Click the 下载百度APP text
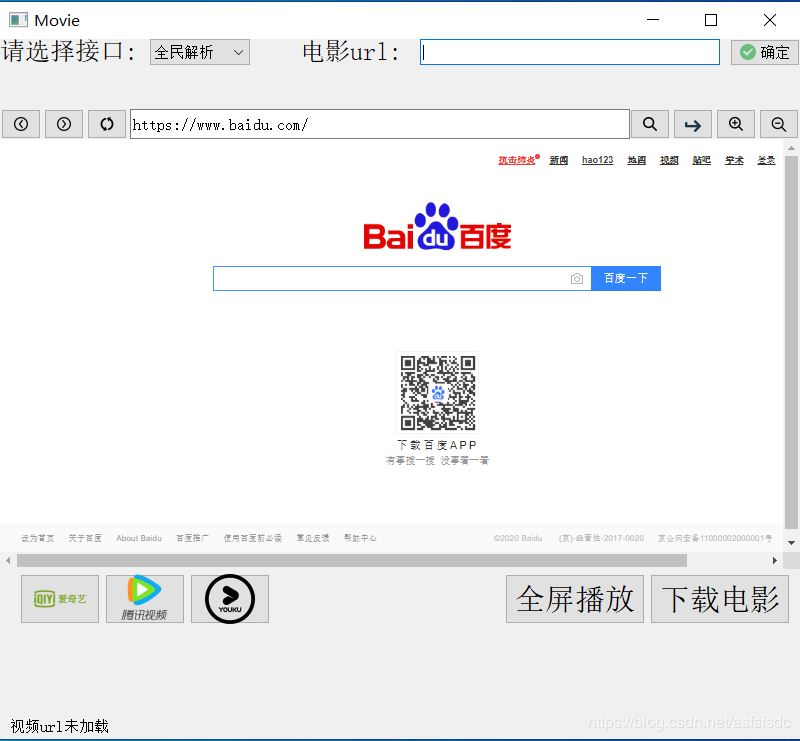 (437, 445)
